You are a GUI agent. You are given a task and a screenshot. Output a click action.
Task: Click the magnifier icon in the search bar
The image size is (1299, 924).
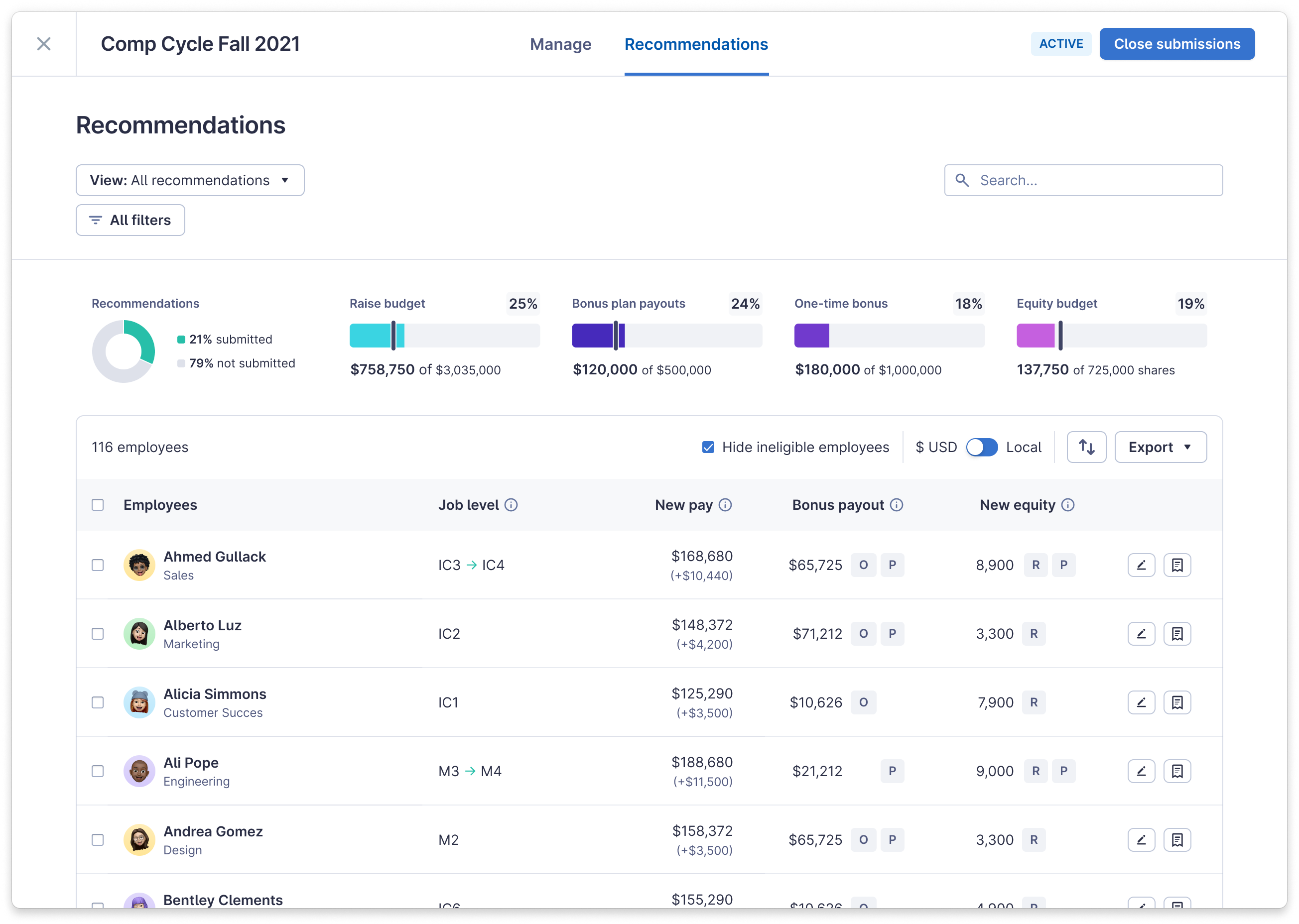(x=962, y=180)
